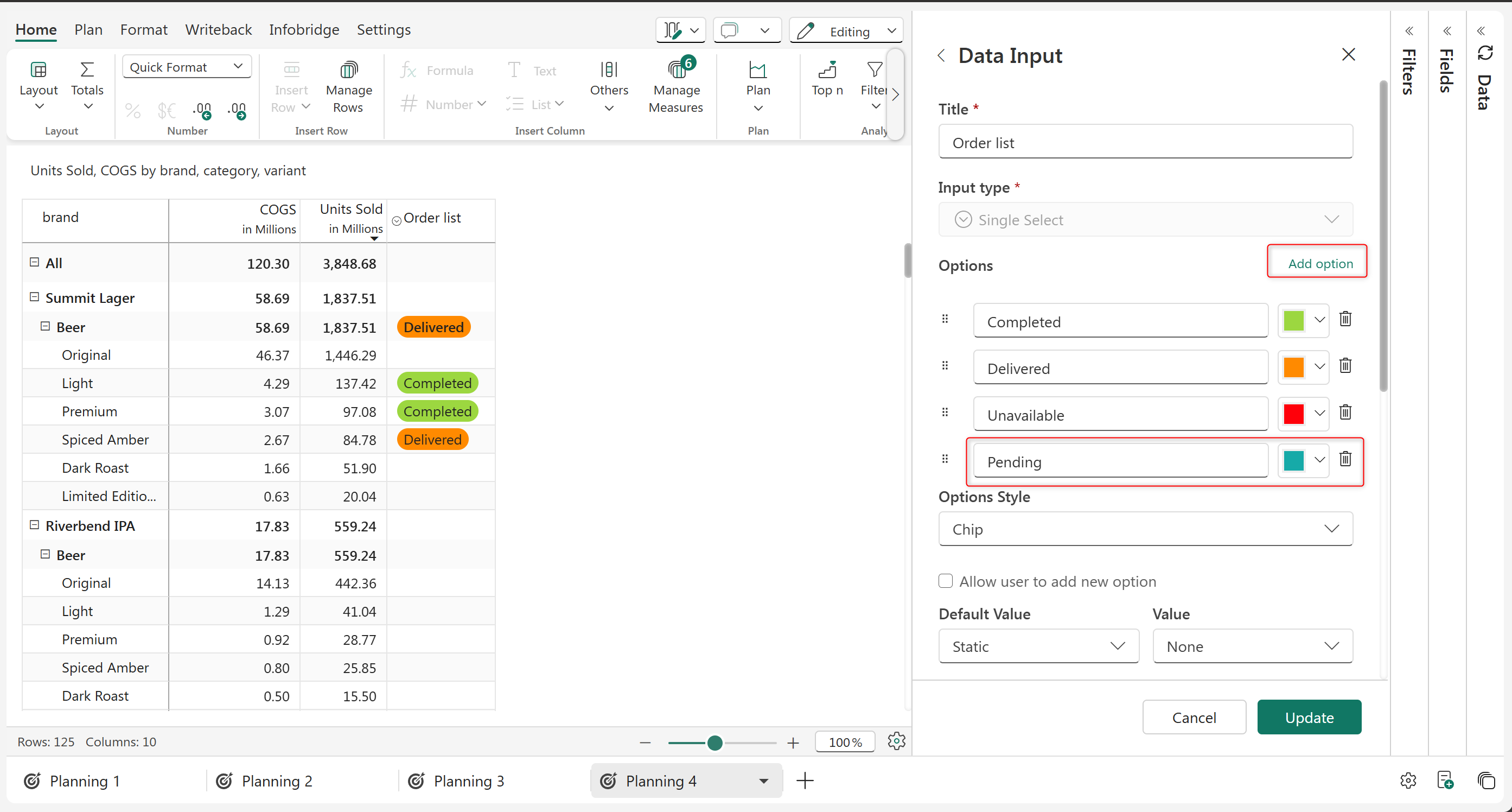Open the red Unavailable color swatch
1512x812 pixels.
(x=1294, y=414)
